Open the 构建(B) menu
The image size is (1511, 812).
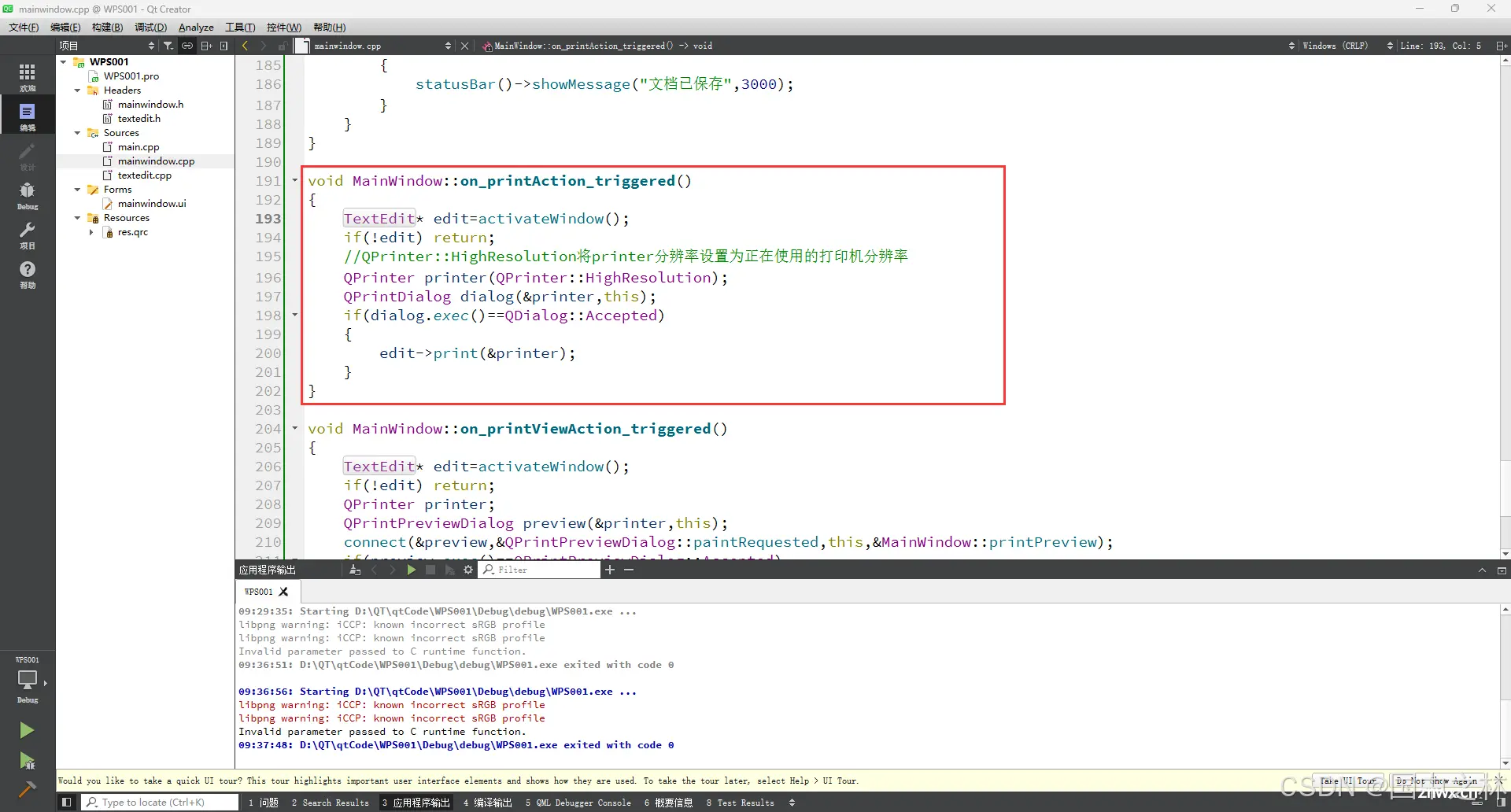(x=107, y=28)
